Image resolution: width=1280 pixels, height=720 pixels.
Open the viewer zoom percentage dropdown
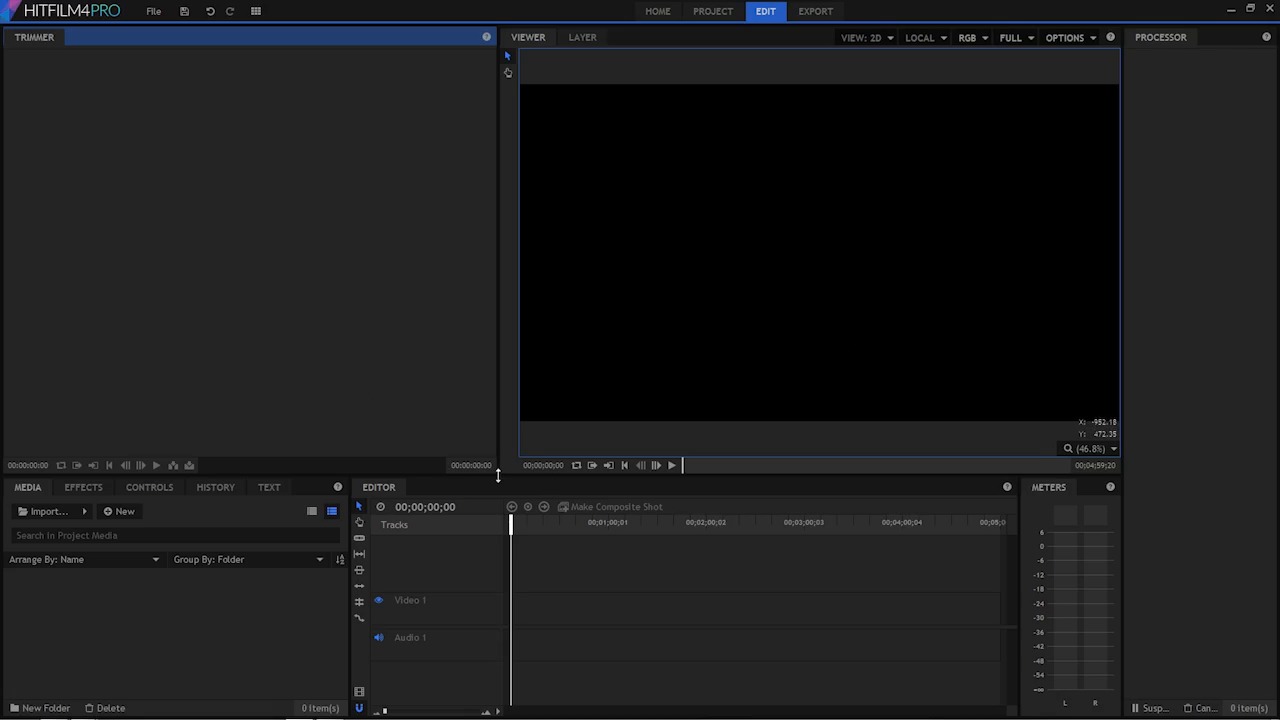tap(1091, 449)
